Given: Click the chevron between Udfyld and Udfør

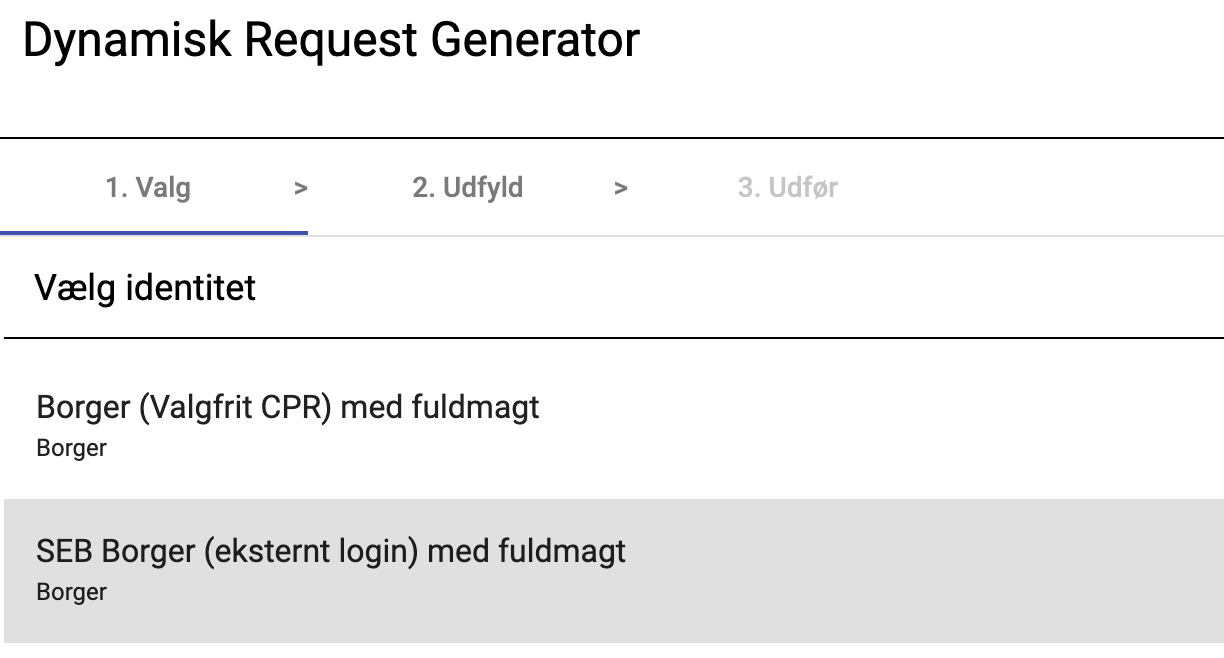Looking at the screenshot, I should click(621, 188).
